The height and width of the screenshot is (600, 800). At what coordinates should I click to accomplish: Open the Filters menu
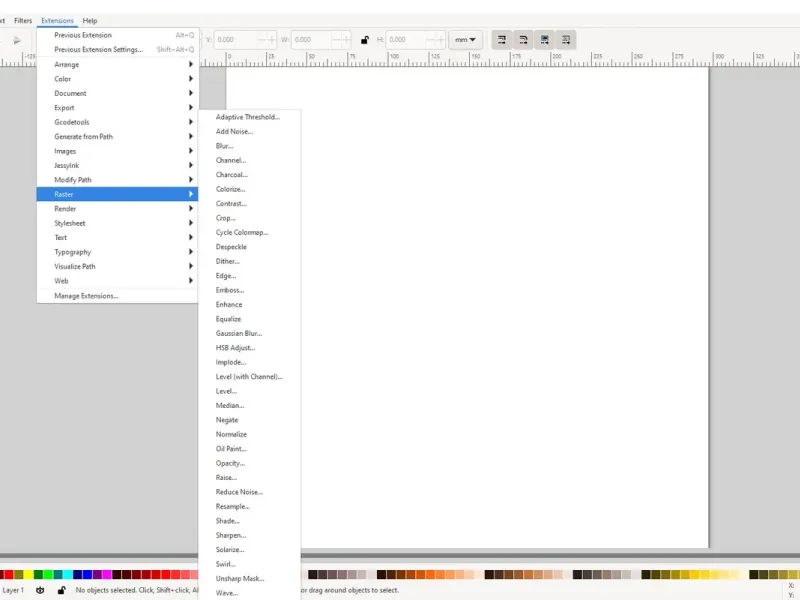click(x=23, y=21)
